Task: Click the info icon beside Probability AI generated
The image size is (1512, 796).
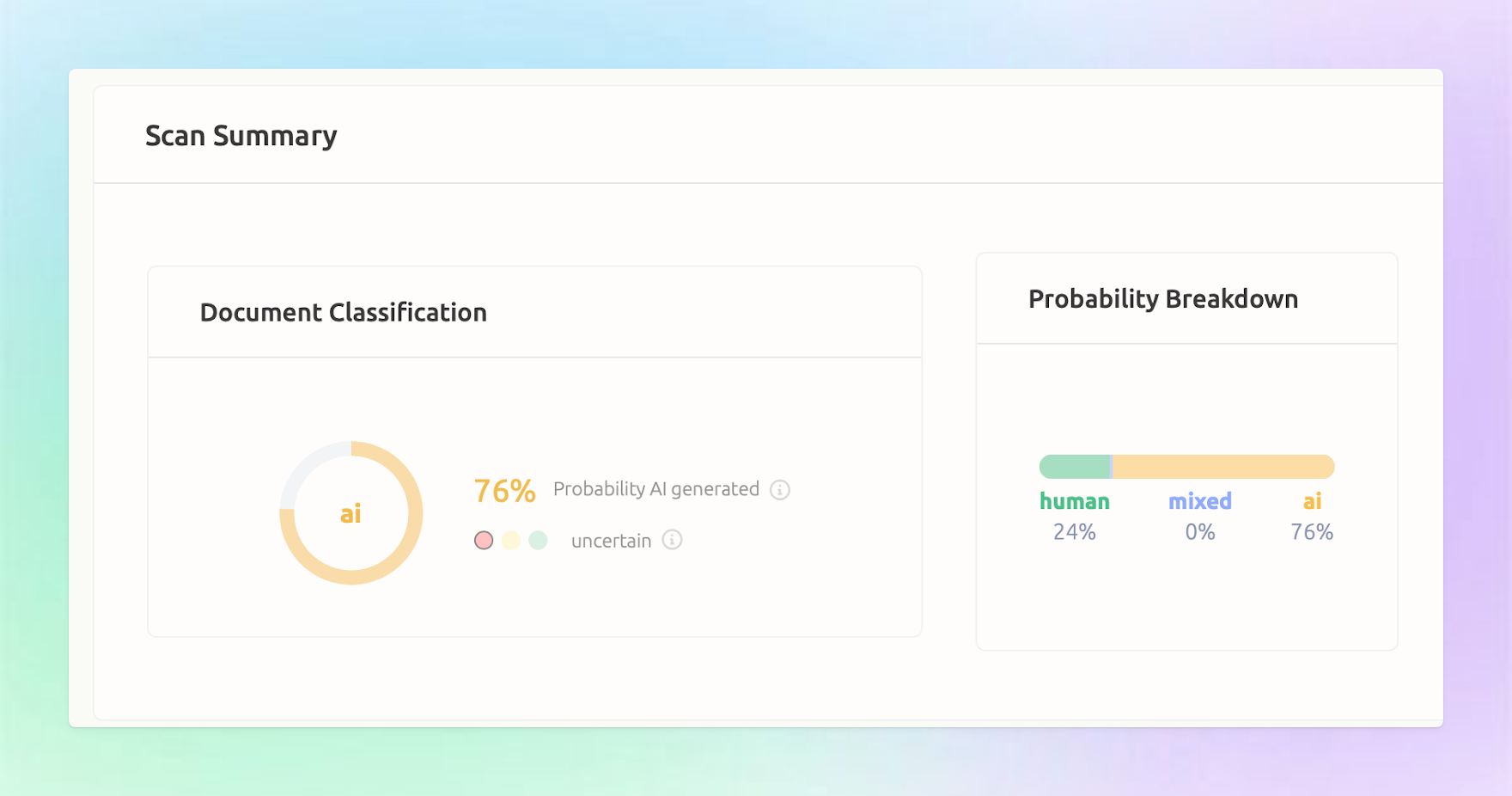Action: point(780,490)
